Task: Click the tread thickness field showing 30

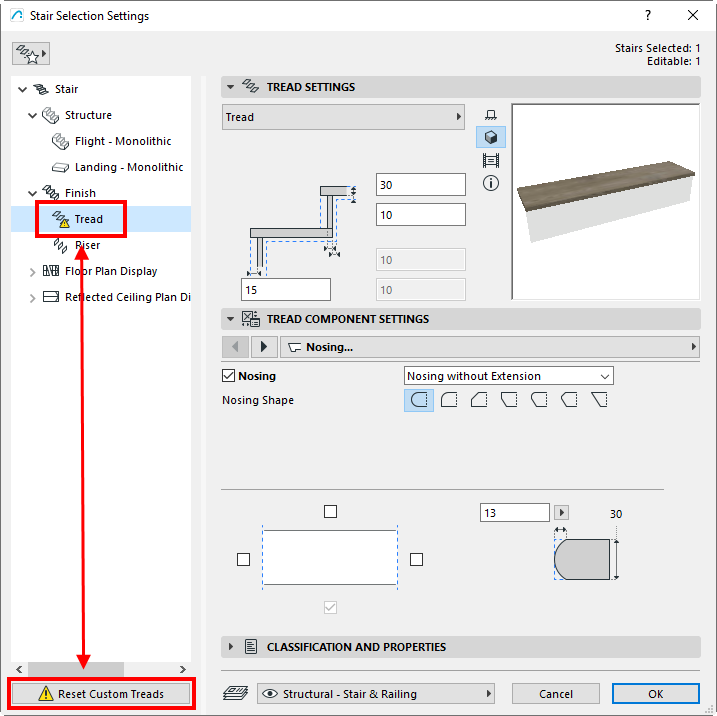Action: [421, 185]
